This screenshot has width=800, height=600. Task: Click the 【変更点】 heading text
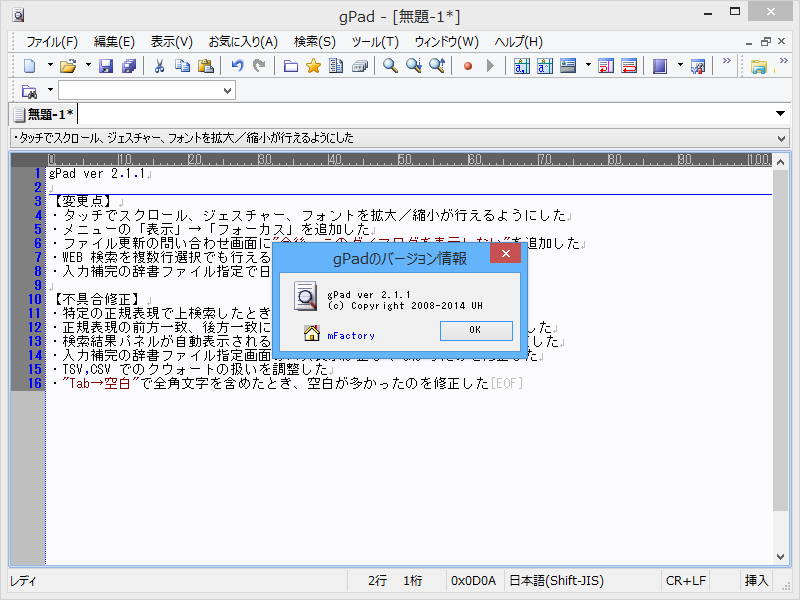(83, 201)
